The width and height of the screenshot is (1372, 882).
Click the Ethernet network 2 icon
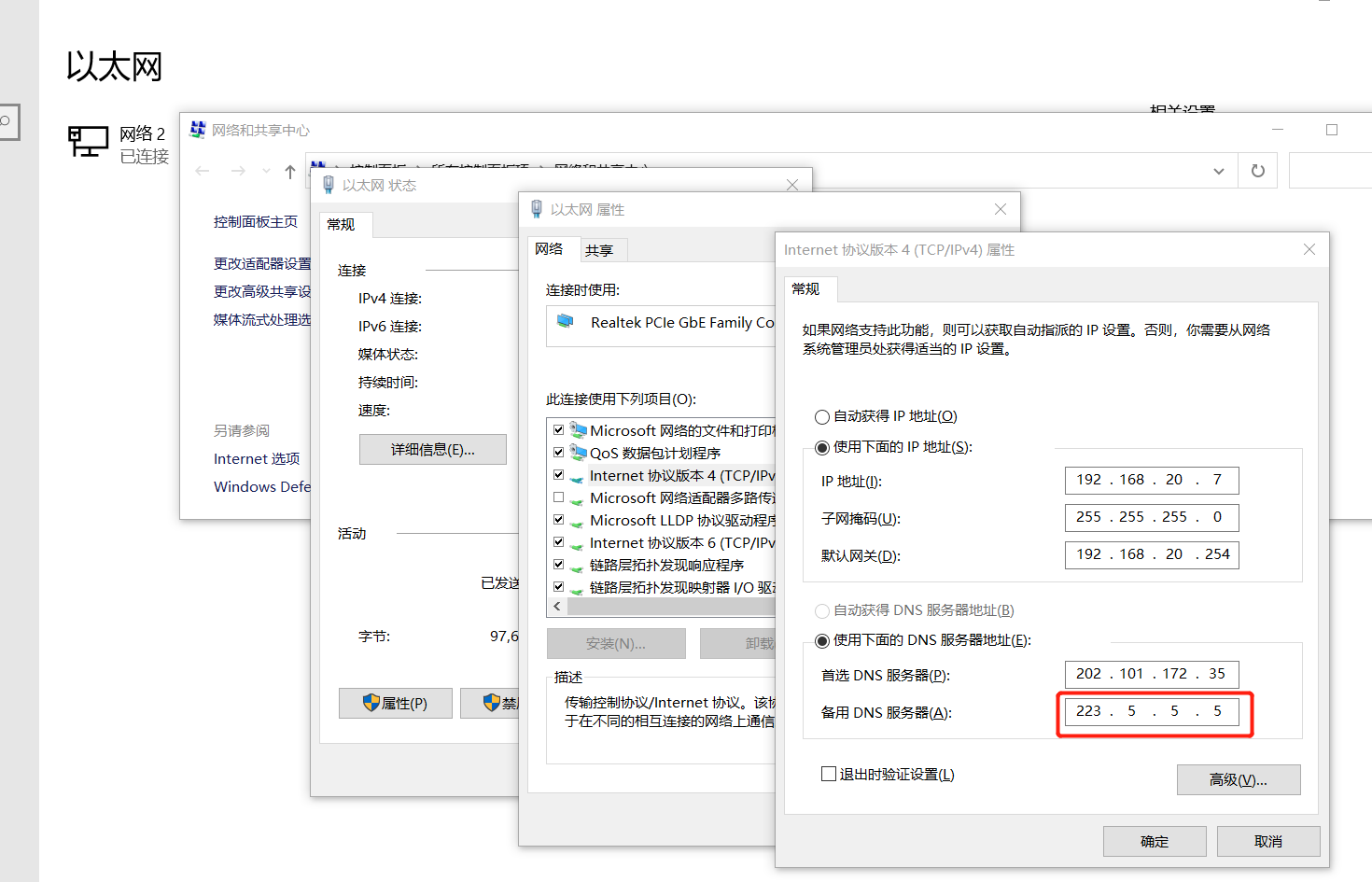pyautogui.click(x=89, y=142)
